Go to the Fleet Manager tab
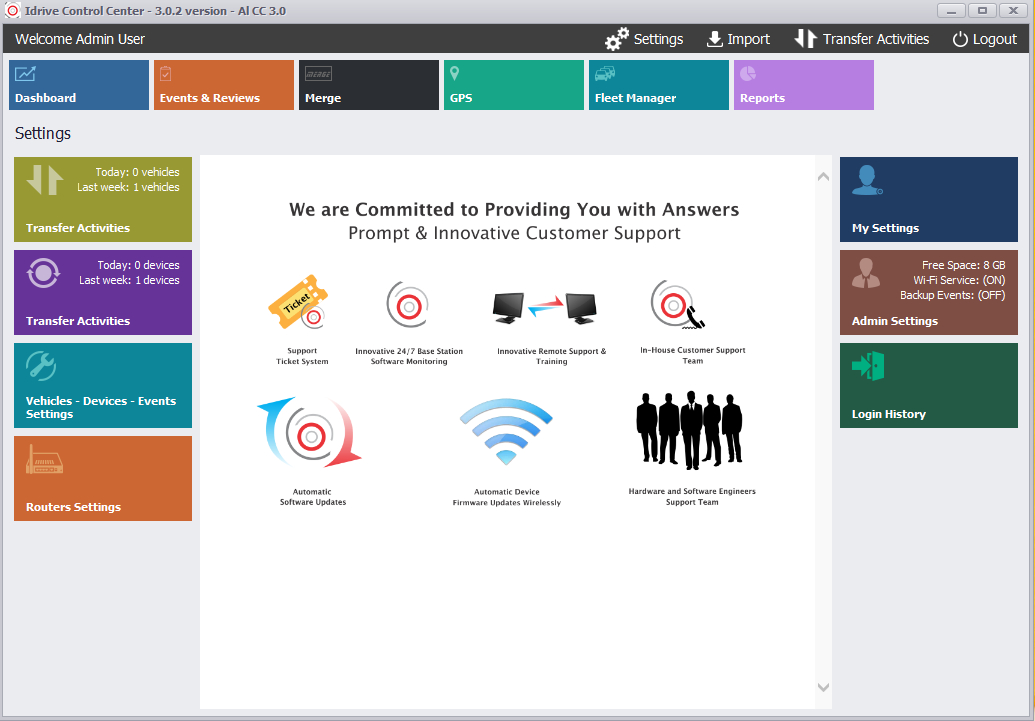The width and height of the screenshot is (1035, 721). (659, 85)
